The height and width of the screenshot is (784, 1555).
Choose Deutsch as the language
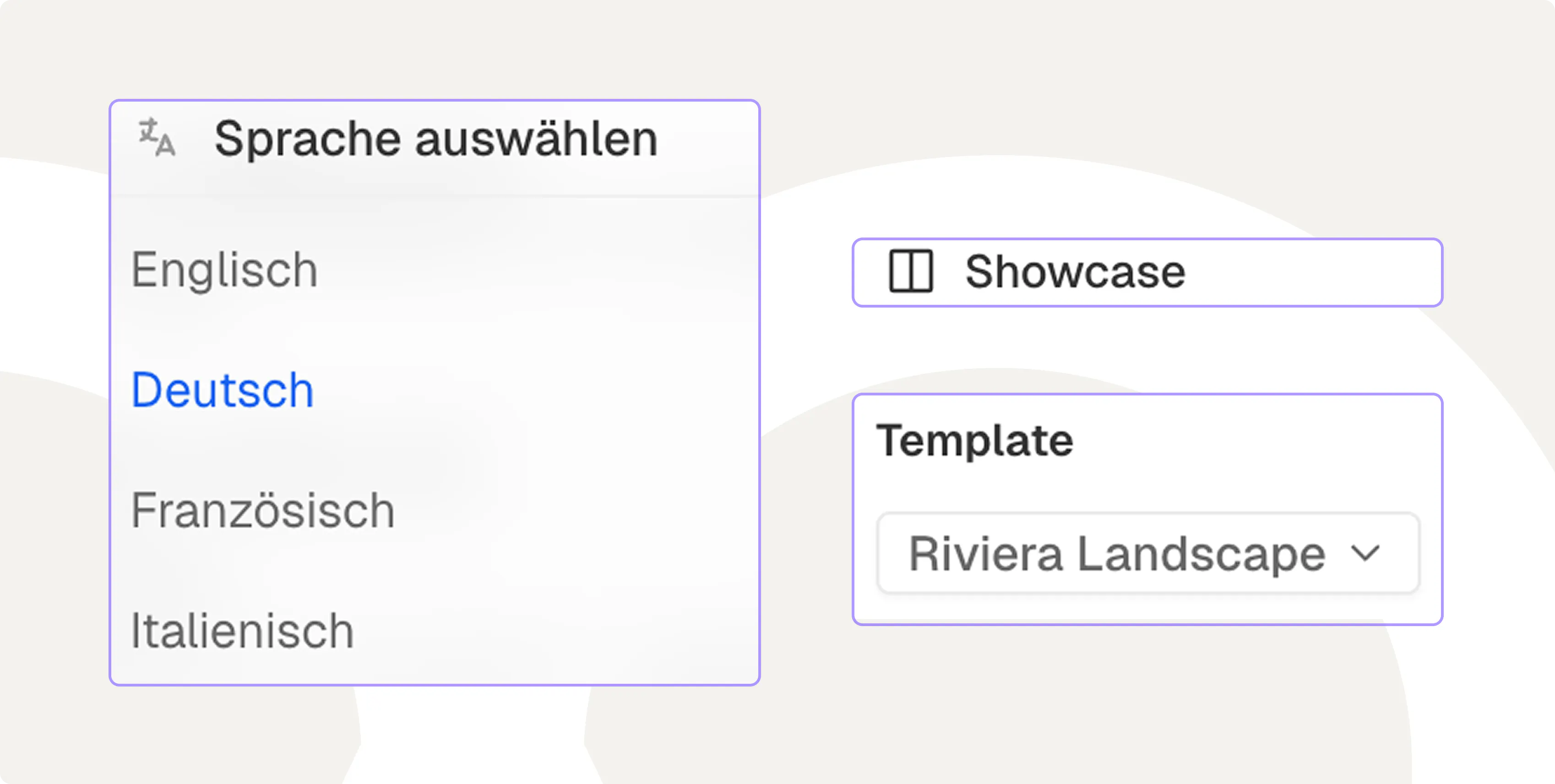pos(223,390)
